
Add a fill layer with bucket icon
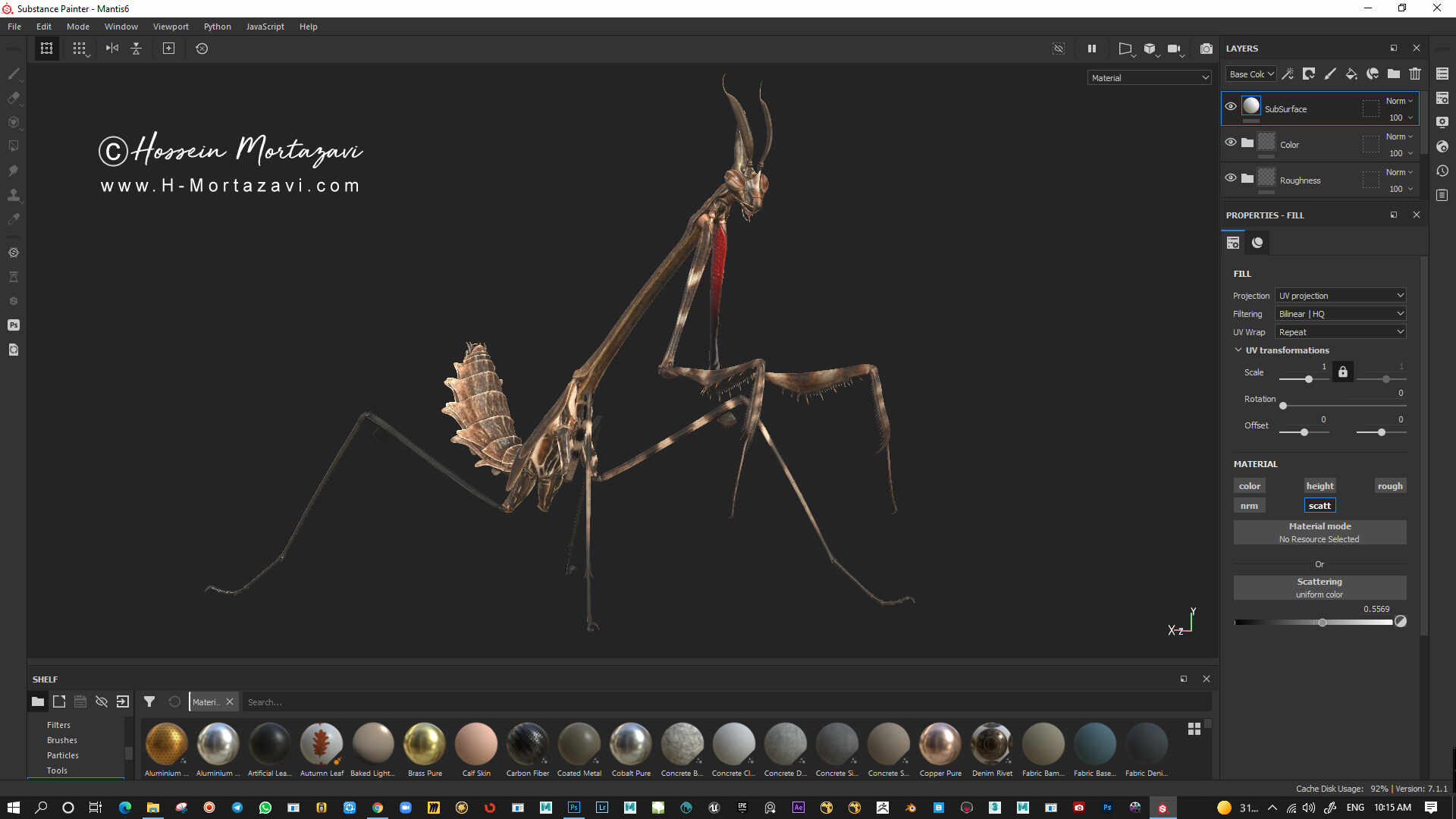pos(1351,74)
